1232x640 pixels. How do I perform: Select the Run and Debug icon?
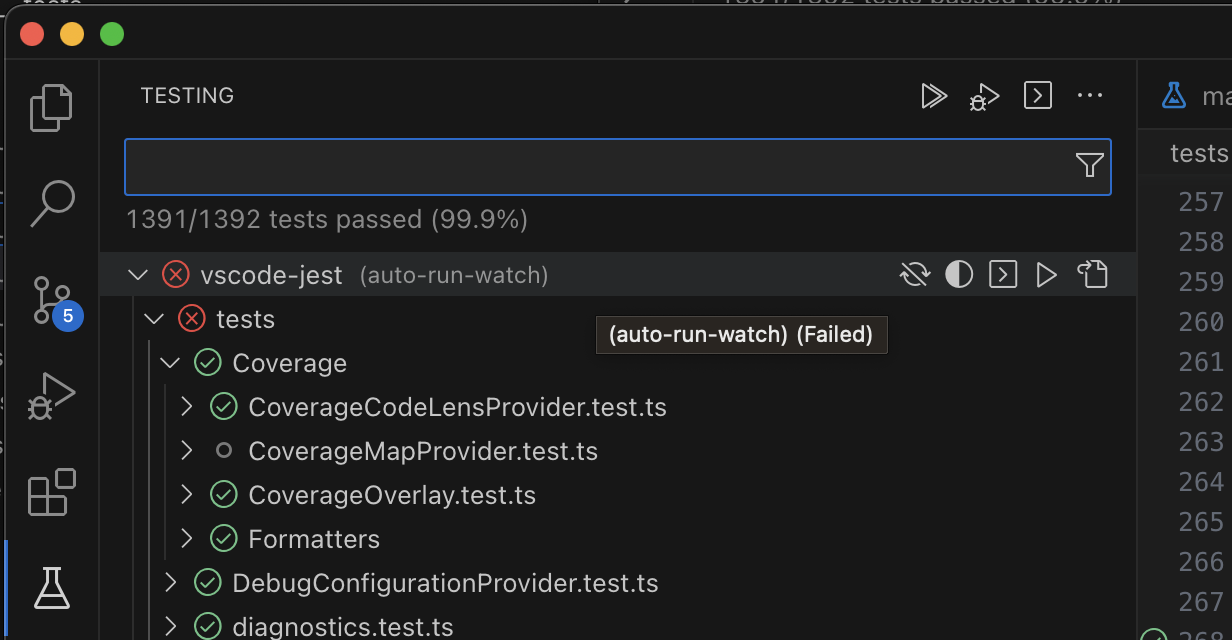point(53,395)
